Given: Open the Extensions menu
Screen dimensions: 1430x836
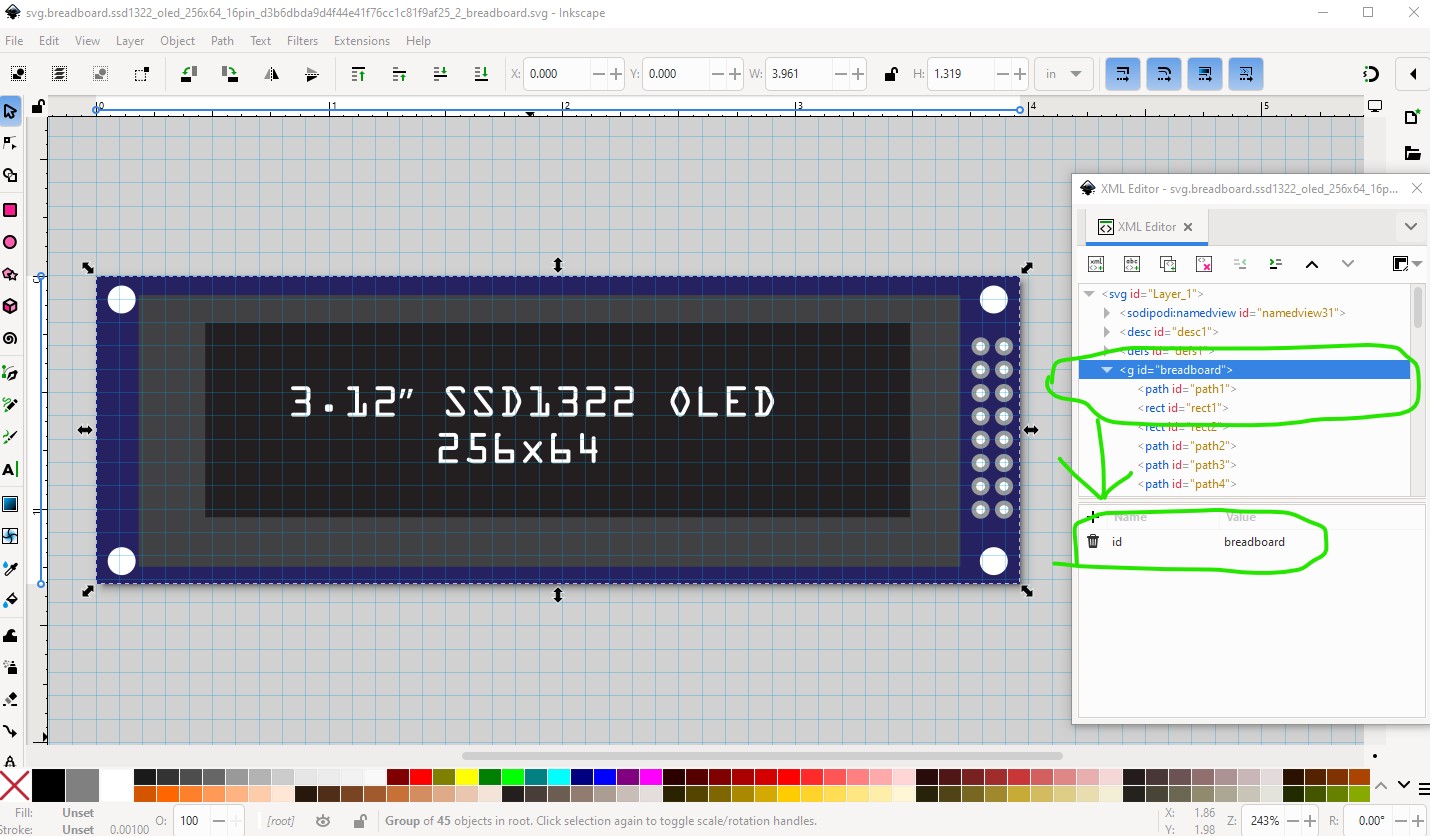Looking at the screenshot, I should click(x=361, y=41).
